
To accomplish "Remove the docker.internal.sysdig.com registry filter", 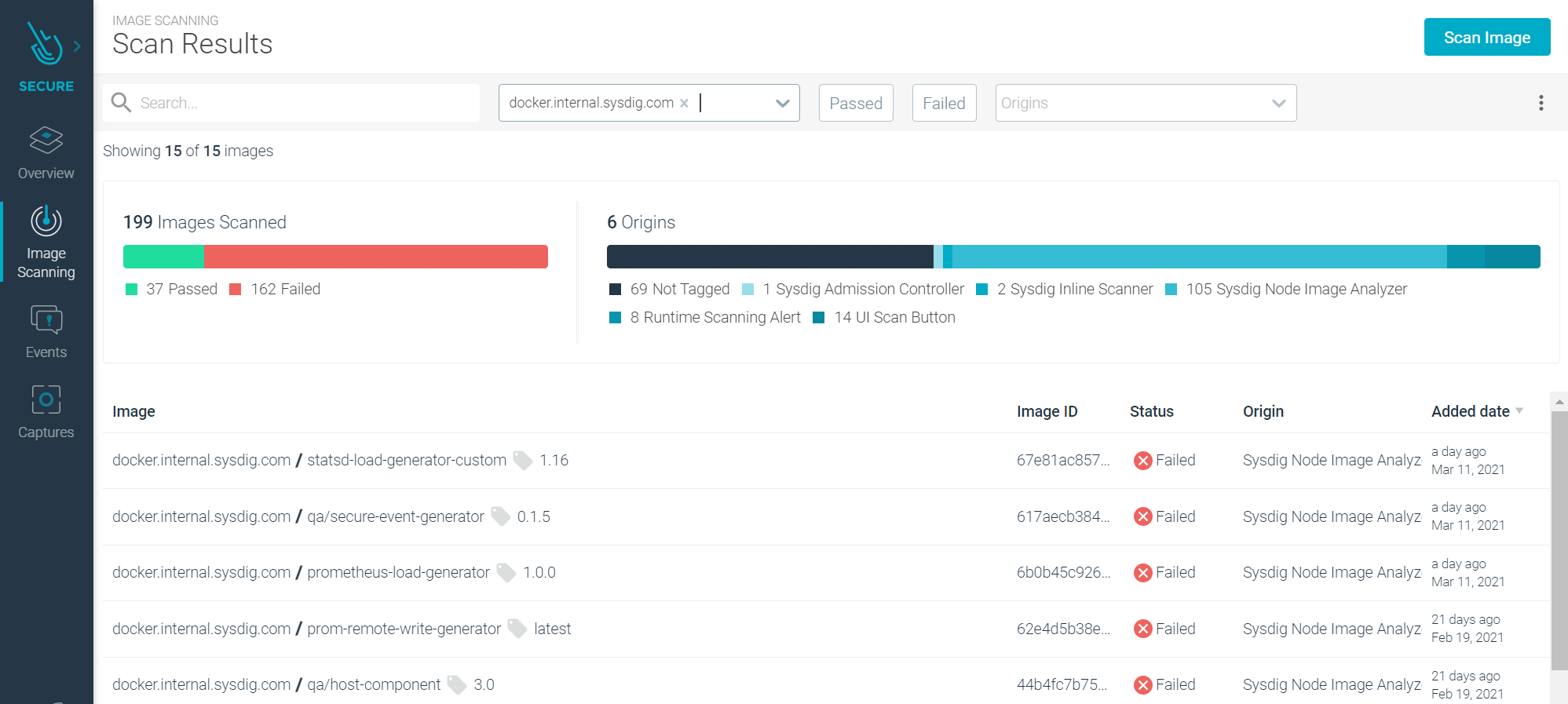I will point(685,103).
